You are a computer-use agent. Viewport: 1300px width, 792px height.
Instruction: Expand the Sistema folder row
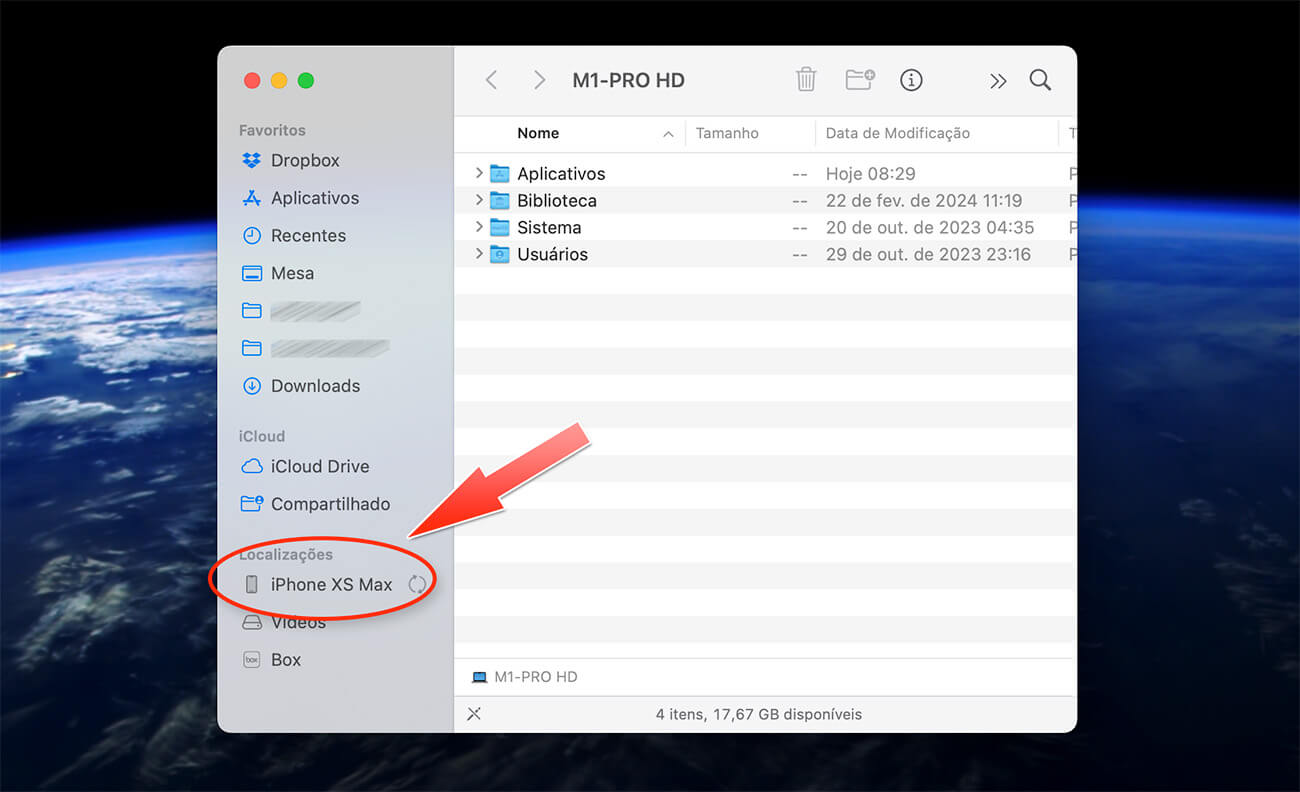(x=479, y=227)
